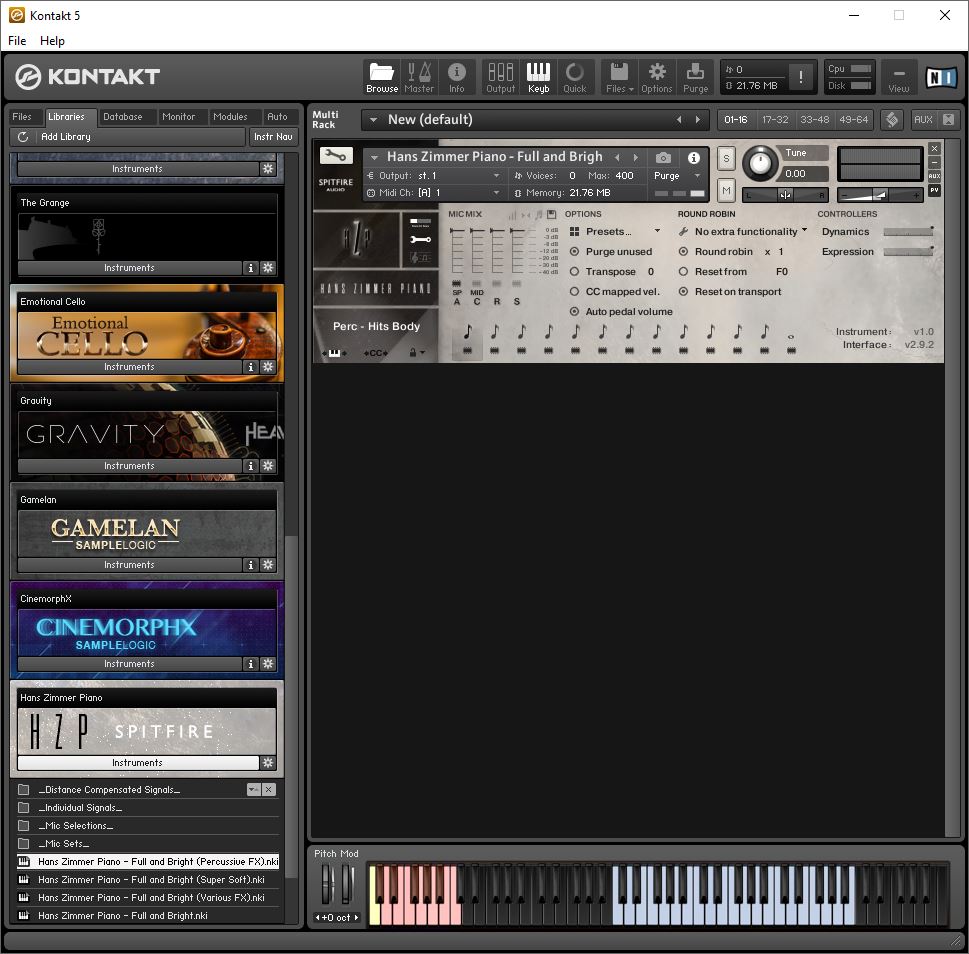Toggle the on-screen Keyb keyboard

pyautogui.click(x=538, y=77)
